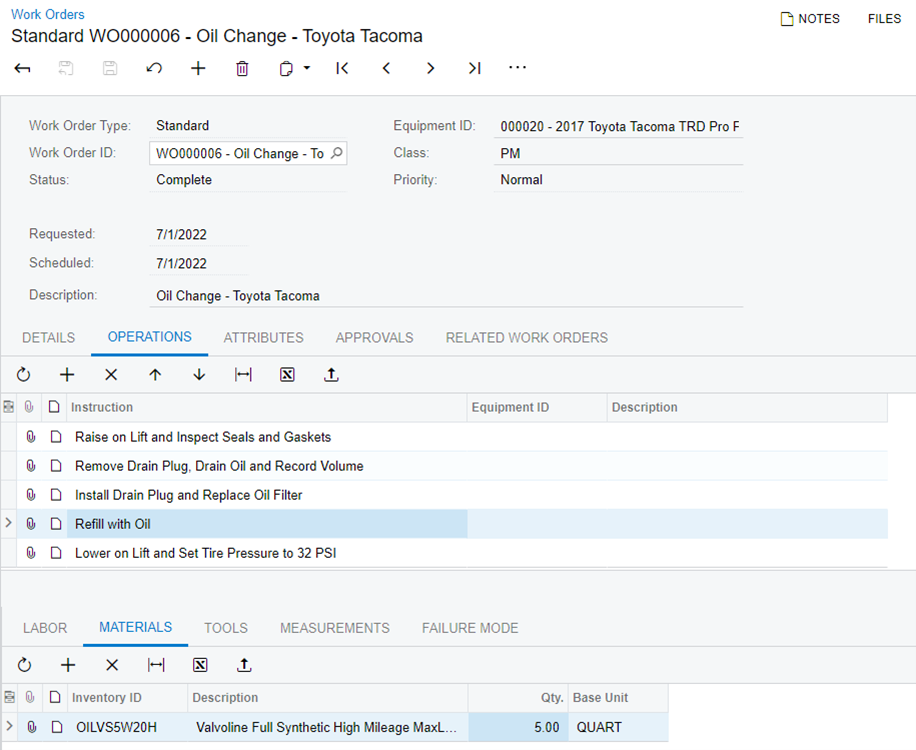The image size is (916, 750).
Task: Add new work order with plus icon
Action: click(x=198, y=68)
